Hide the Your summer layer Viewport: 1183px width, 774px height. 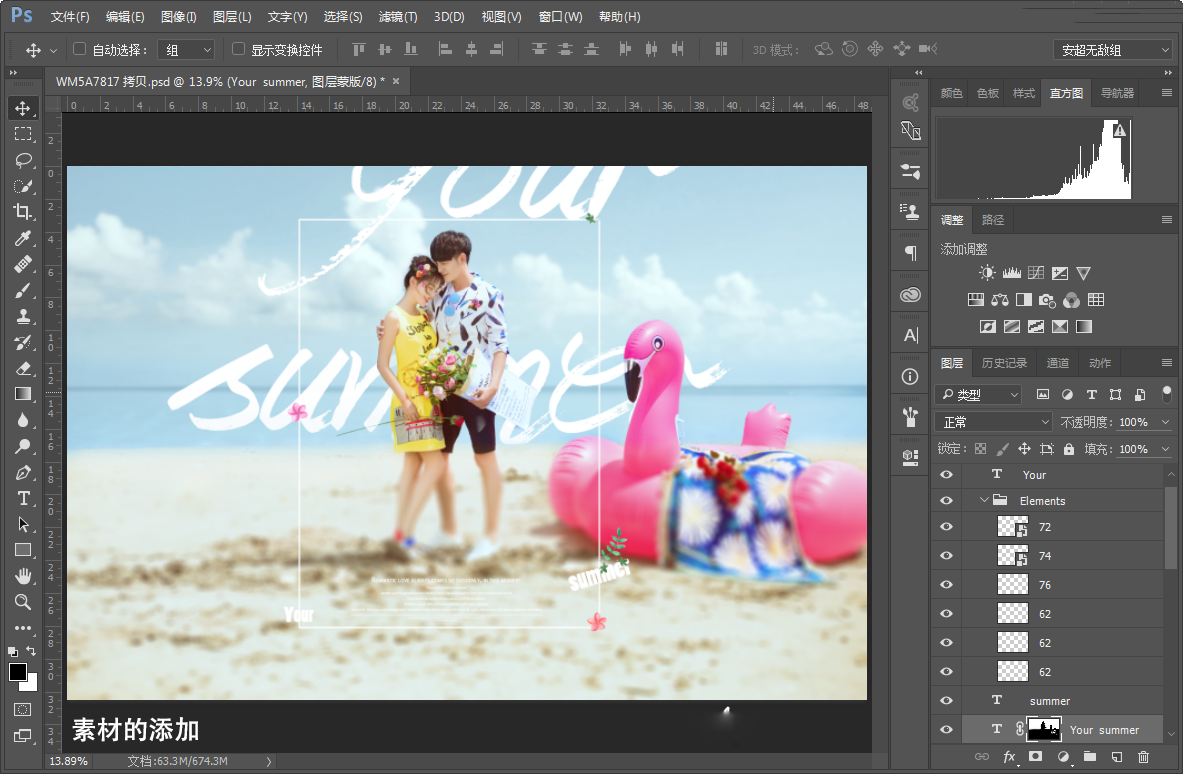946,729
